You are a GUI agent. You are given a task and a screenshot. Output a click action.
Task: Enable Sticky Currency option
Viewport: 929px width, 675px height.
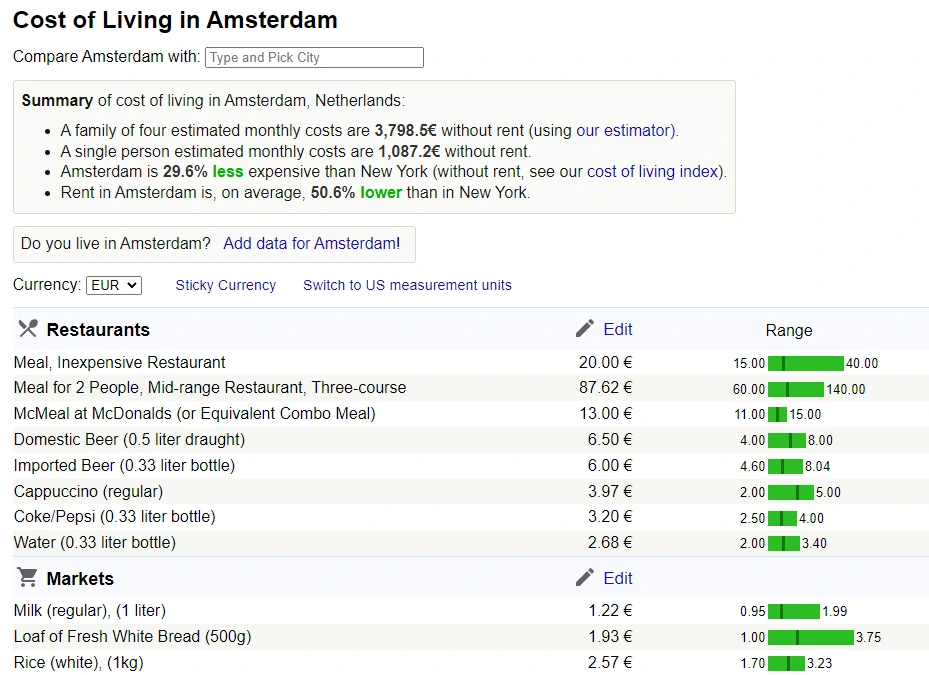(225, 285)
